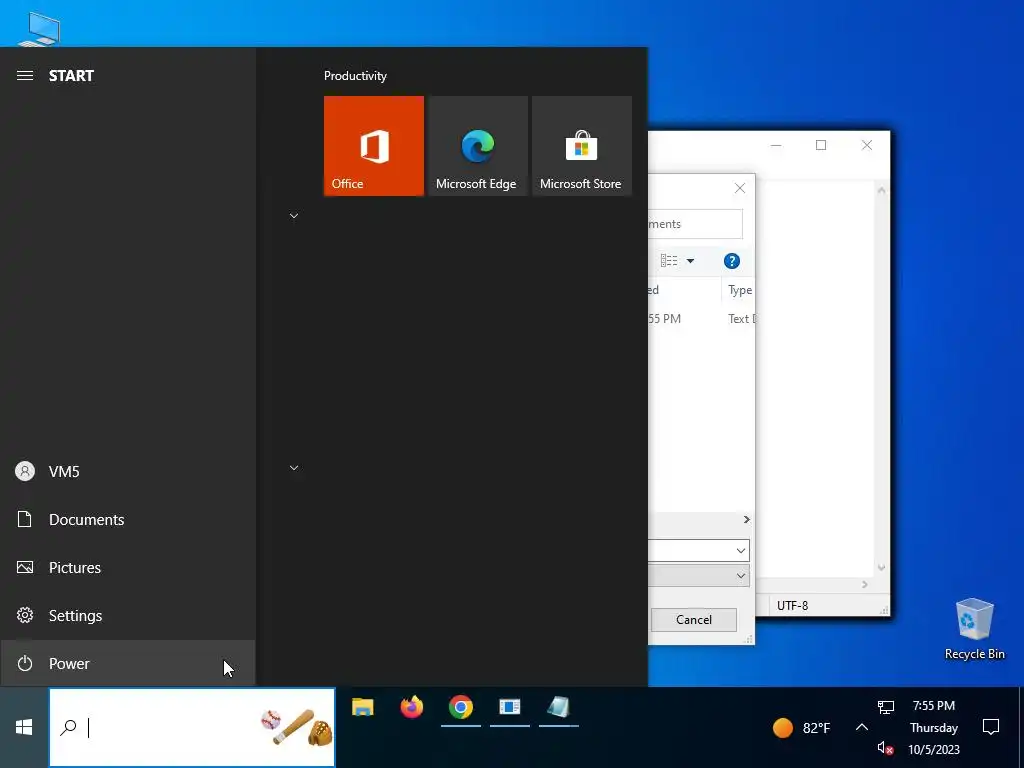Viewport: 1024px width, 768px height.
Task: Switch to Google Chrome on taskbar
Action: pos(461,707)
